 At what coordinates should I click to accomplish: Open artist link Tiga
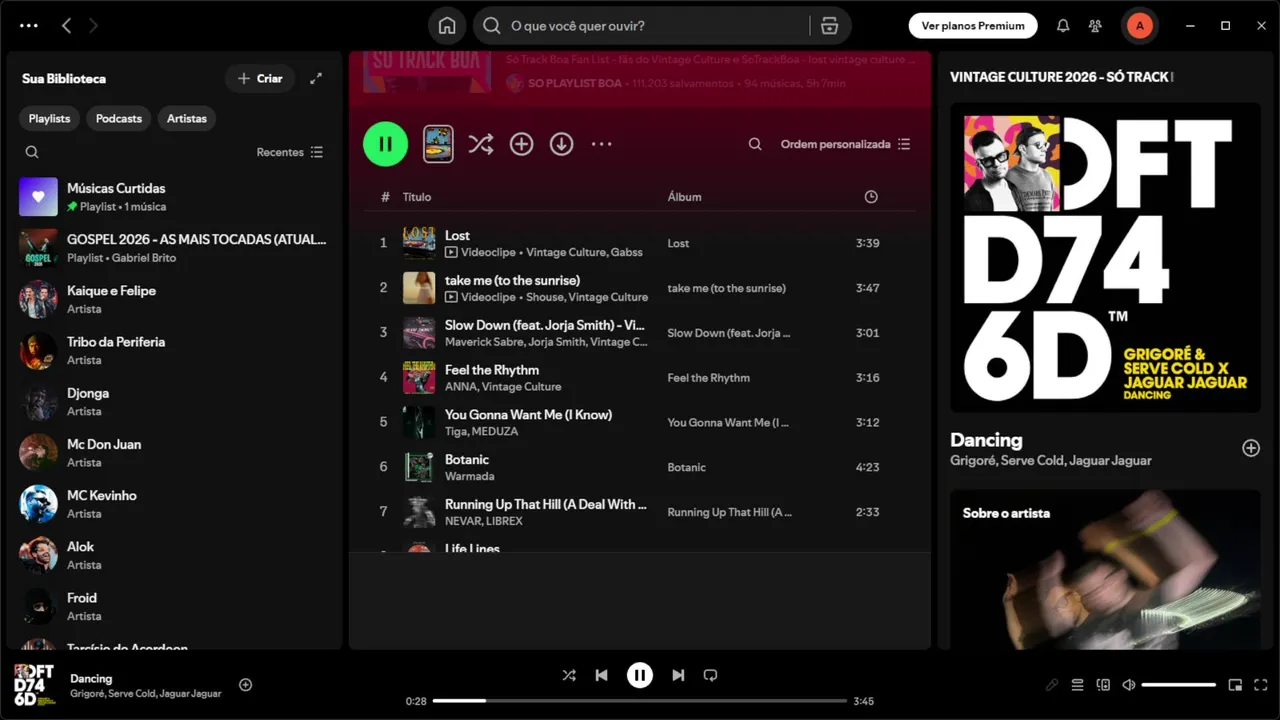[x=456, y=431]
